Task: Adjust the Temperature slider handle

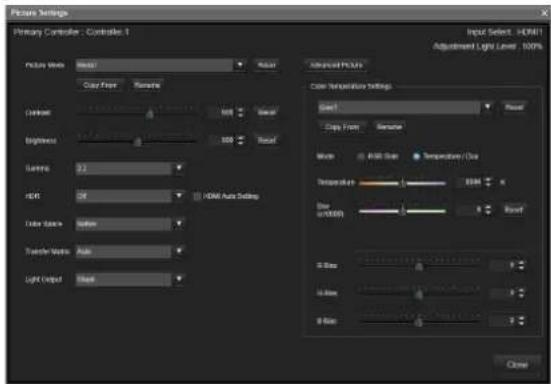Action: coord(403,183)
